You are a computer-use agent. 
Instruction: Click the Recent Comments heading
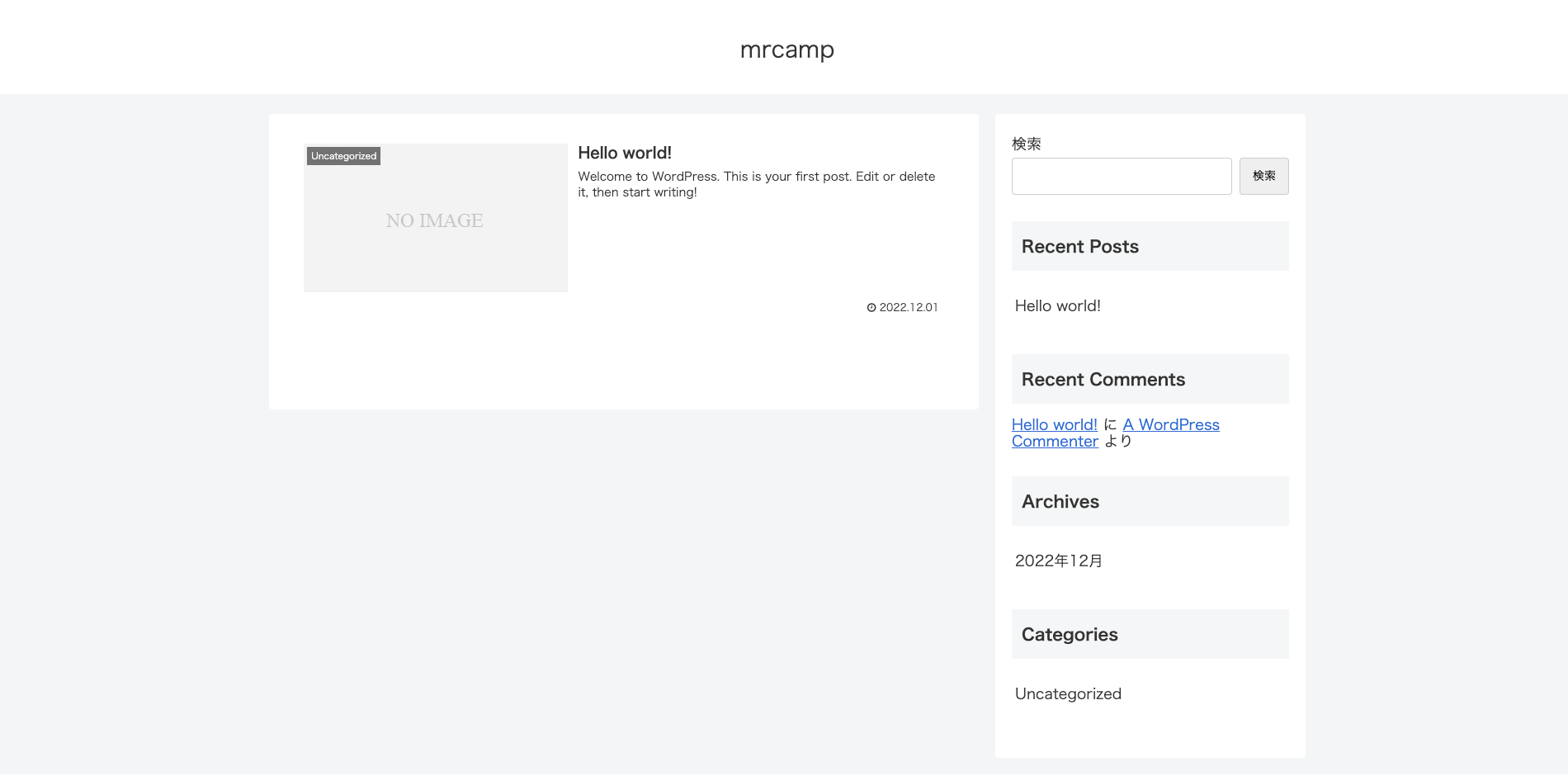(x=1103, y=379)
